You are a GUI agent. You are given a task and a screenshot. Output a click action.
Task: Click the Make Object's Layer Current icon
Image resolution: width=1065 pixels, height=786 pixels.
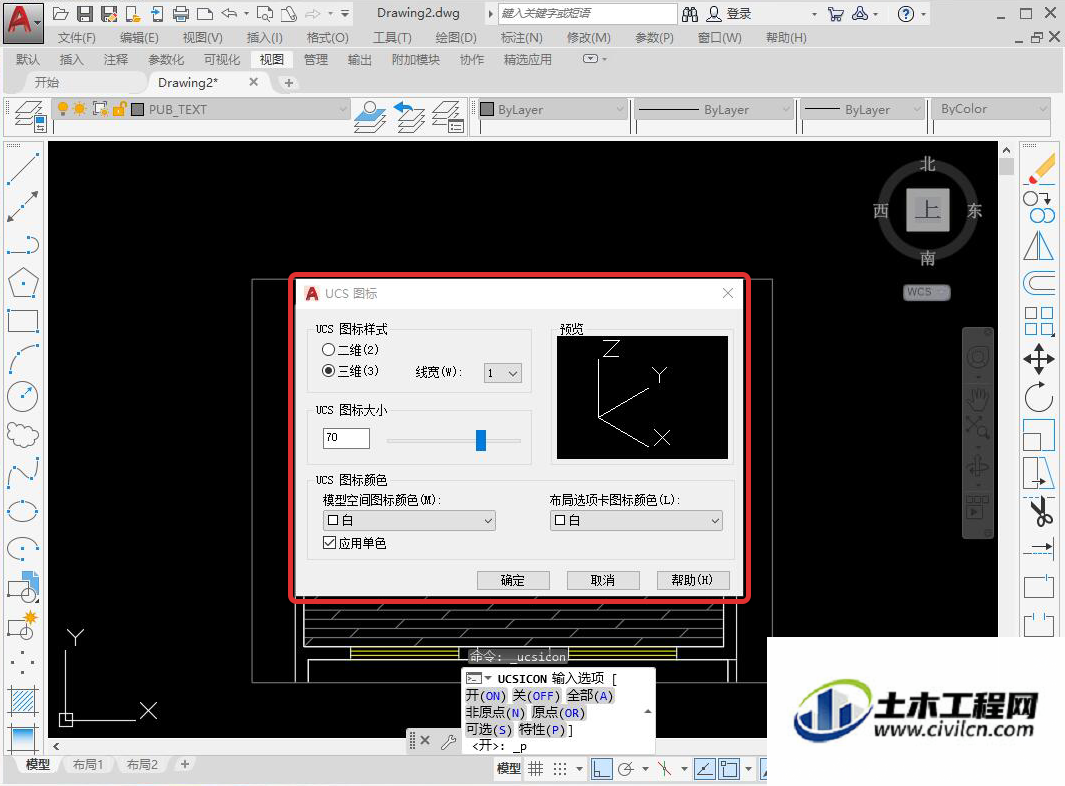click(x=370, y=116)
